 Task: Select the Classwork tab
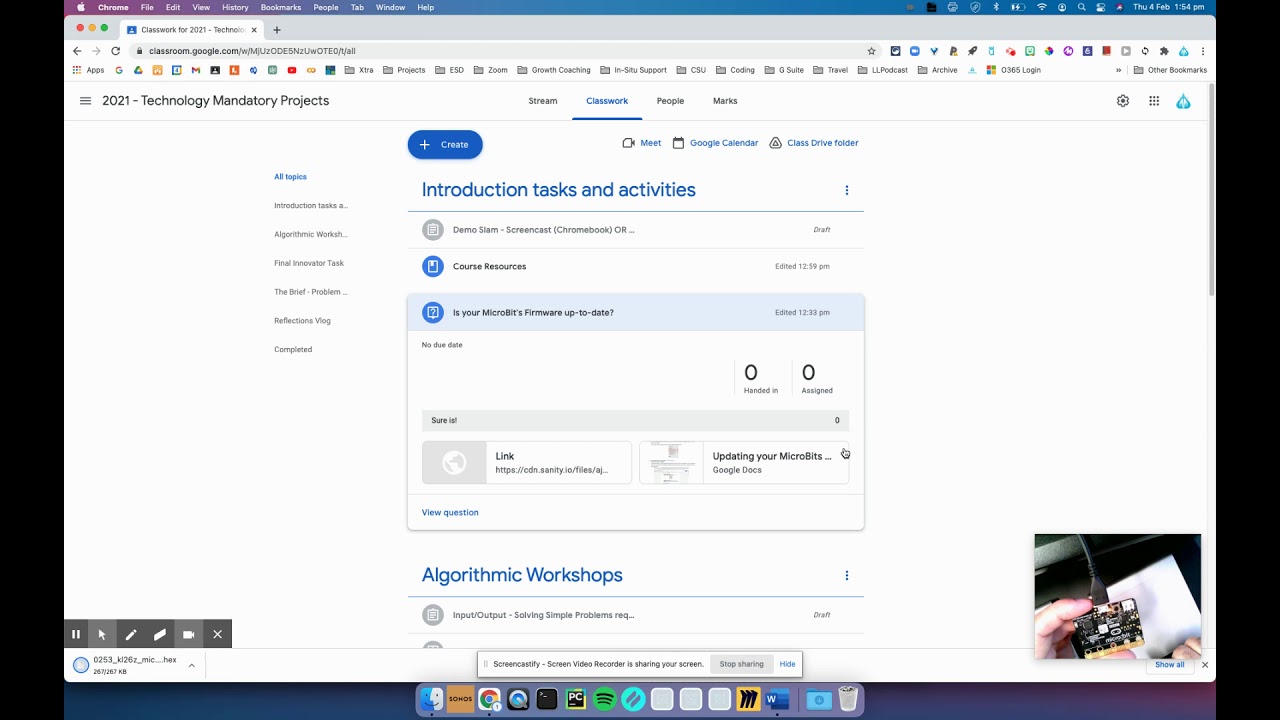tap(607, 101)
